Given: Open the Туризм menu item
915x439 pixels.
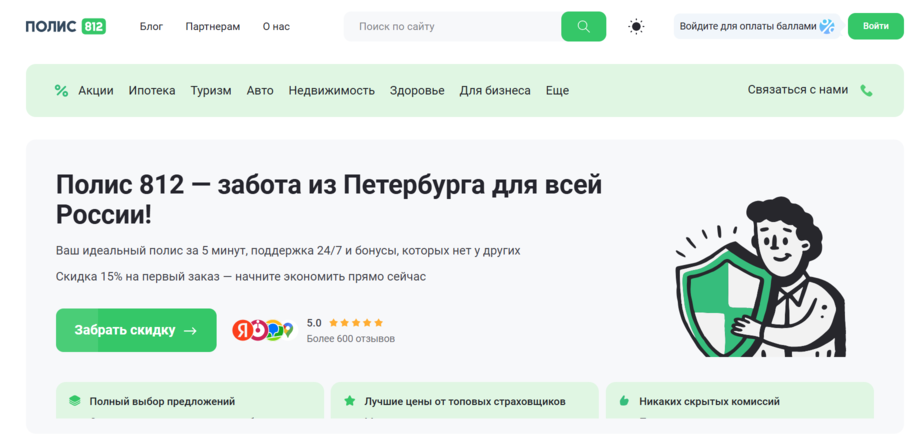Looking at the screenshot, I should pos(211,90).
